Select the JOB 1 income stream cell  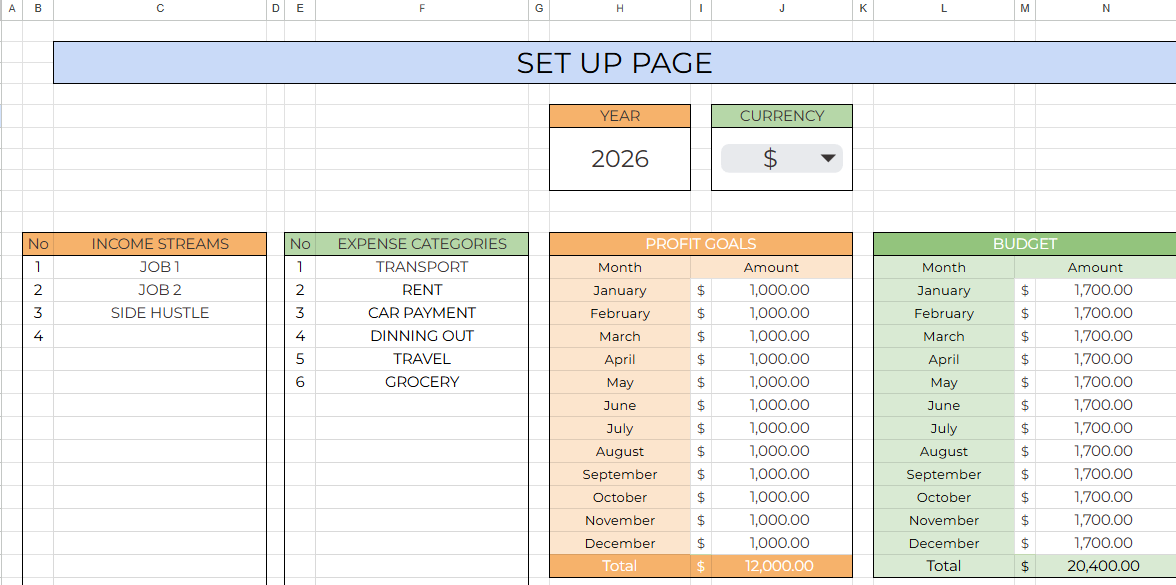(x=160, y=267)
